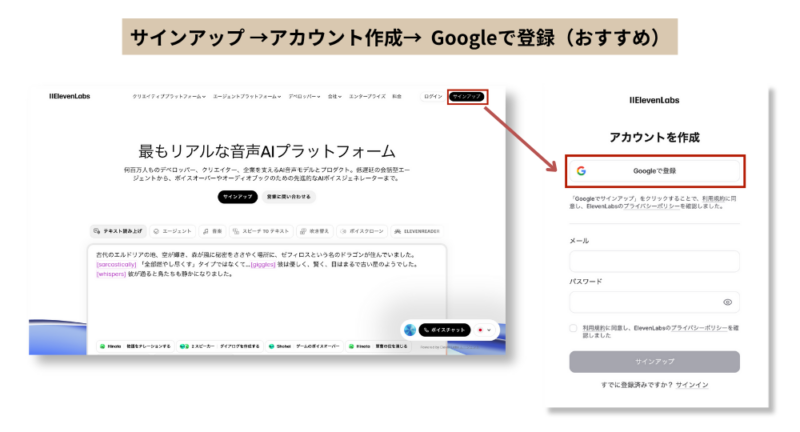Click the サインイン link below signup form
Screen dimensions: 800x432
691,385
